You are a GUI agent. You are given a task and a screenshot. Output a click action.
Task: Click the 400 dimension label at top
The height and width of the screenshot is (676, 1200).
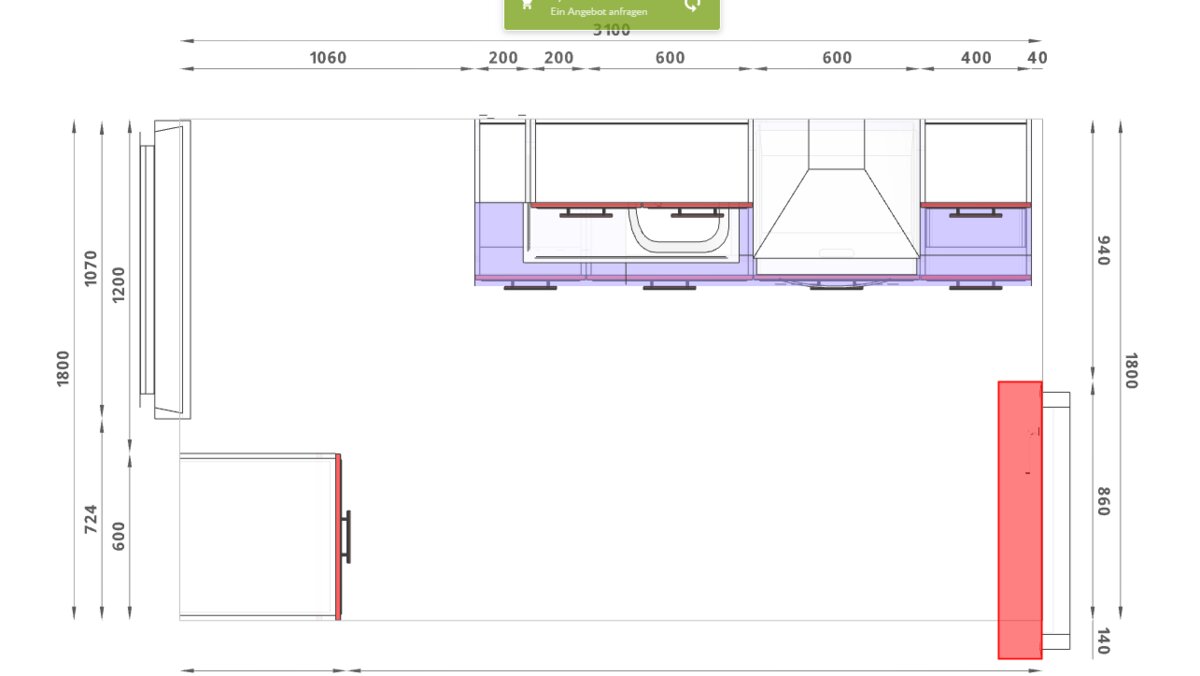pos(976,58)
